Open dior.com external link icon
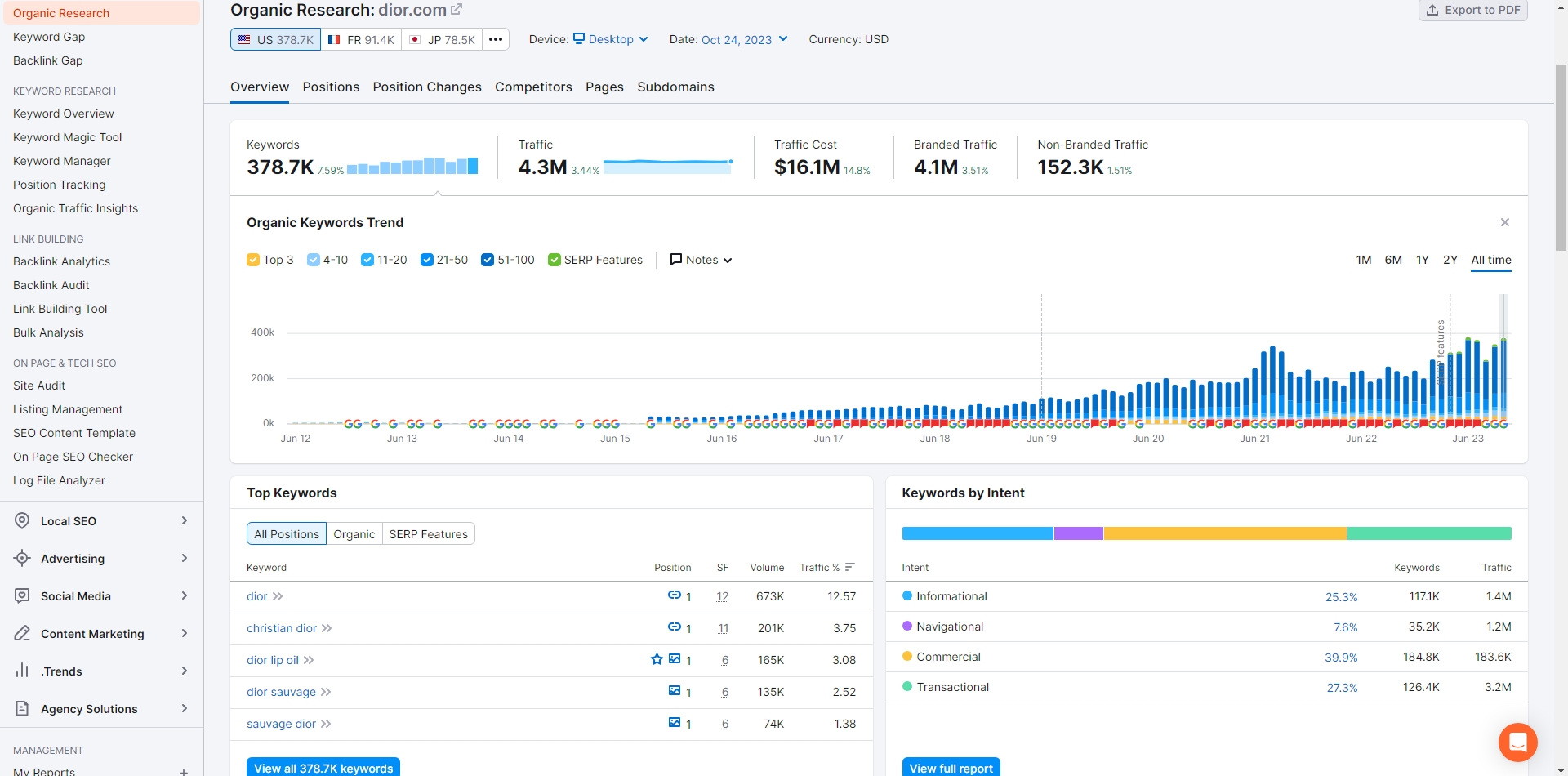 pos(457,10)
